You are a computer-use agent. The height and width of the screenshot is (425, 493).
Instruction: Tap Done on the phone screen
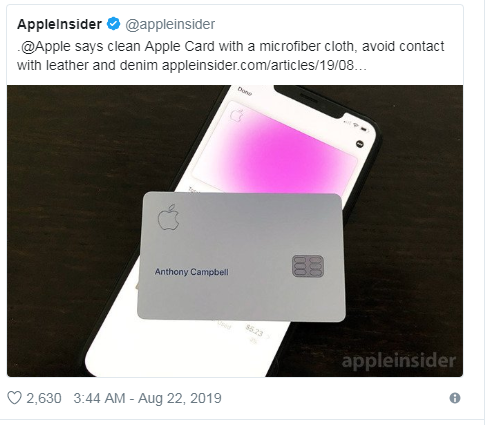coord(245,91)
